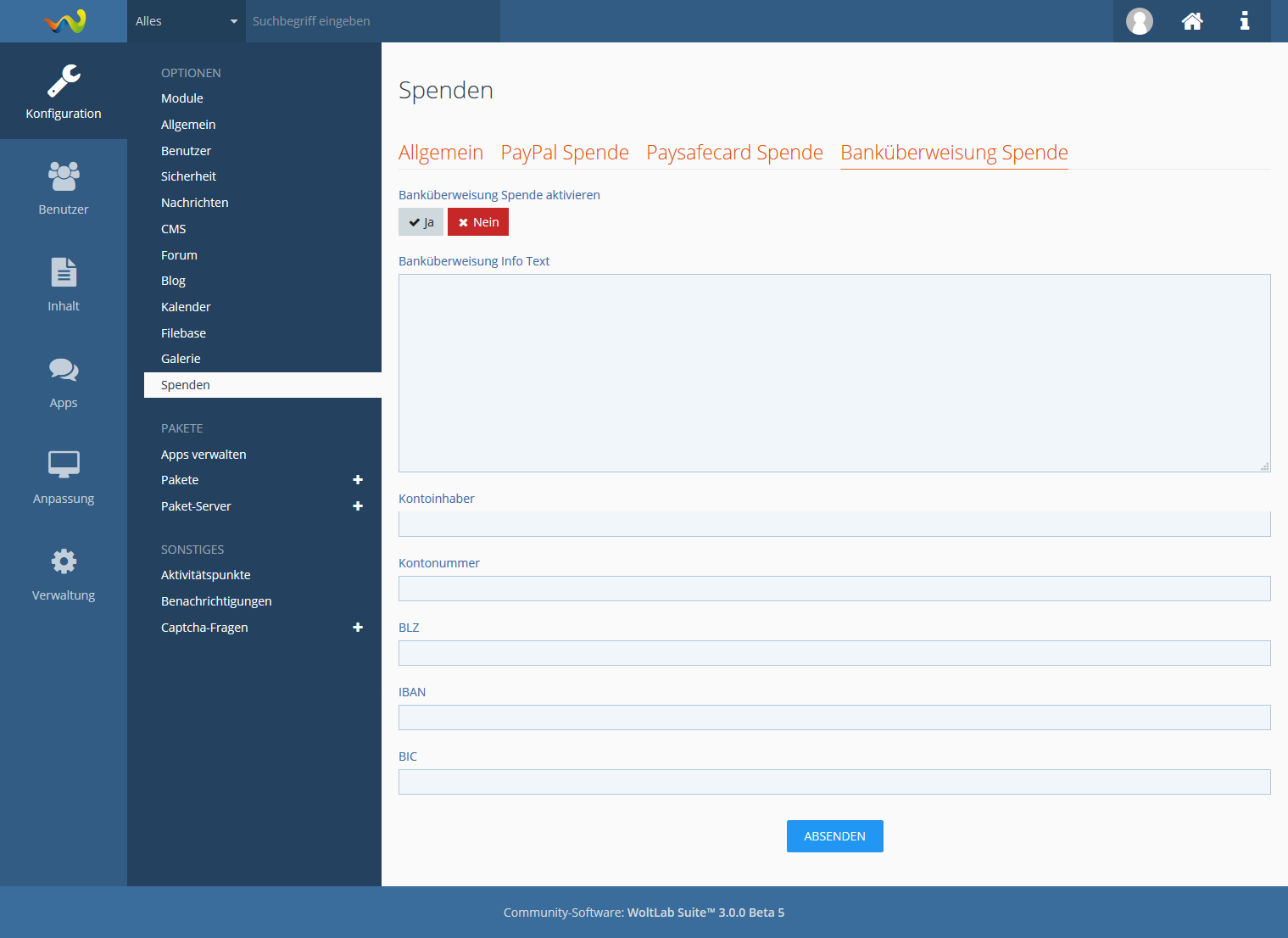Click the plus icon beside Pakete
This screenshot has width=1288, height=938.
click(358, 480)
